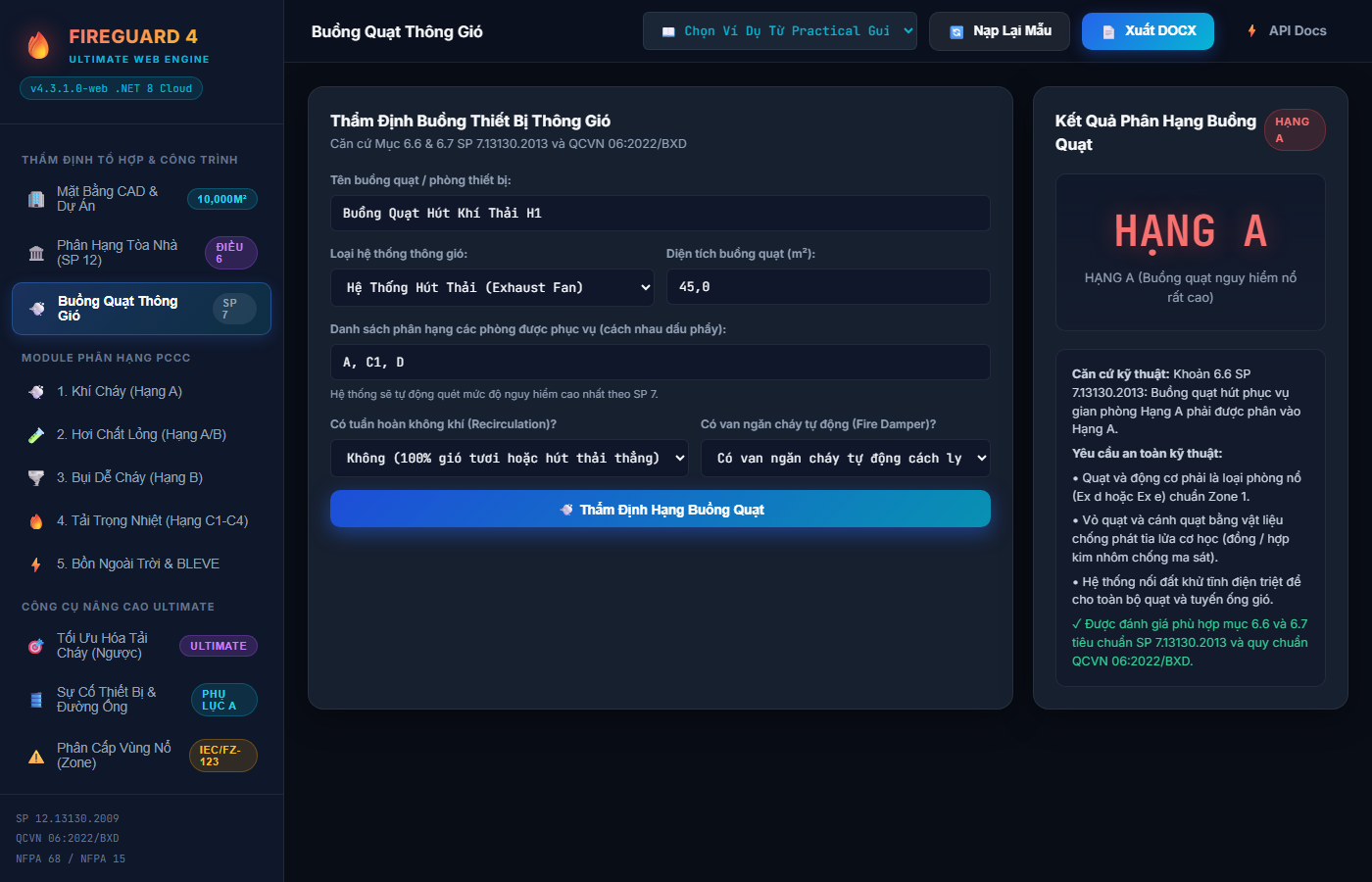
Task: Open the API Docs link
Action: [x=1286, y=31]
